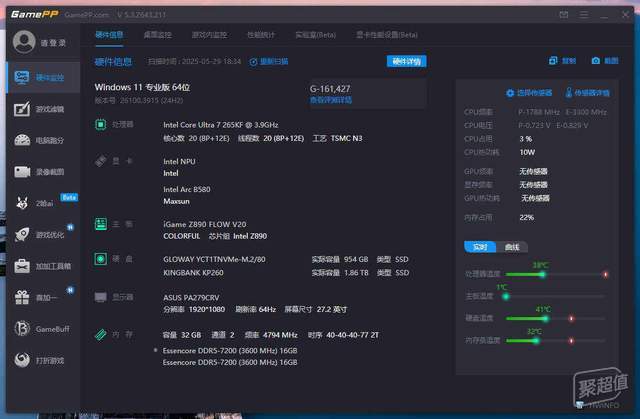Open the 喜加一 gift box icon
Screen dimensions: 640x419
[22, 297]
